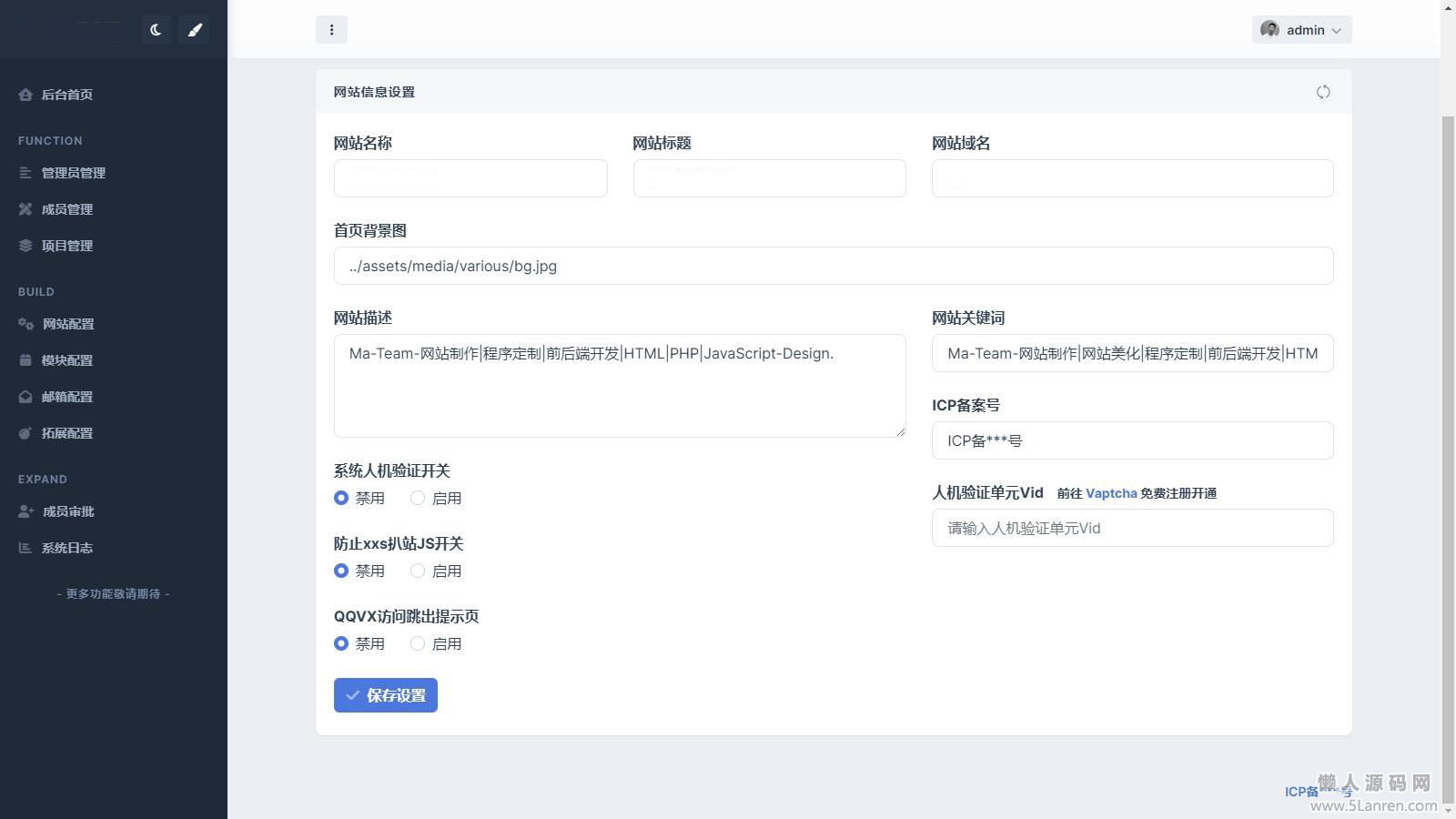Click the gears icon beside 网站配置
The image size is (1456, 819).
[x=25, y=324]
